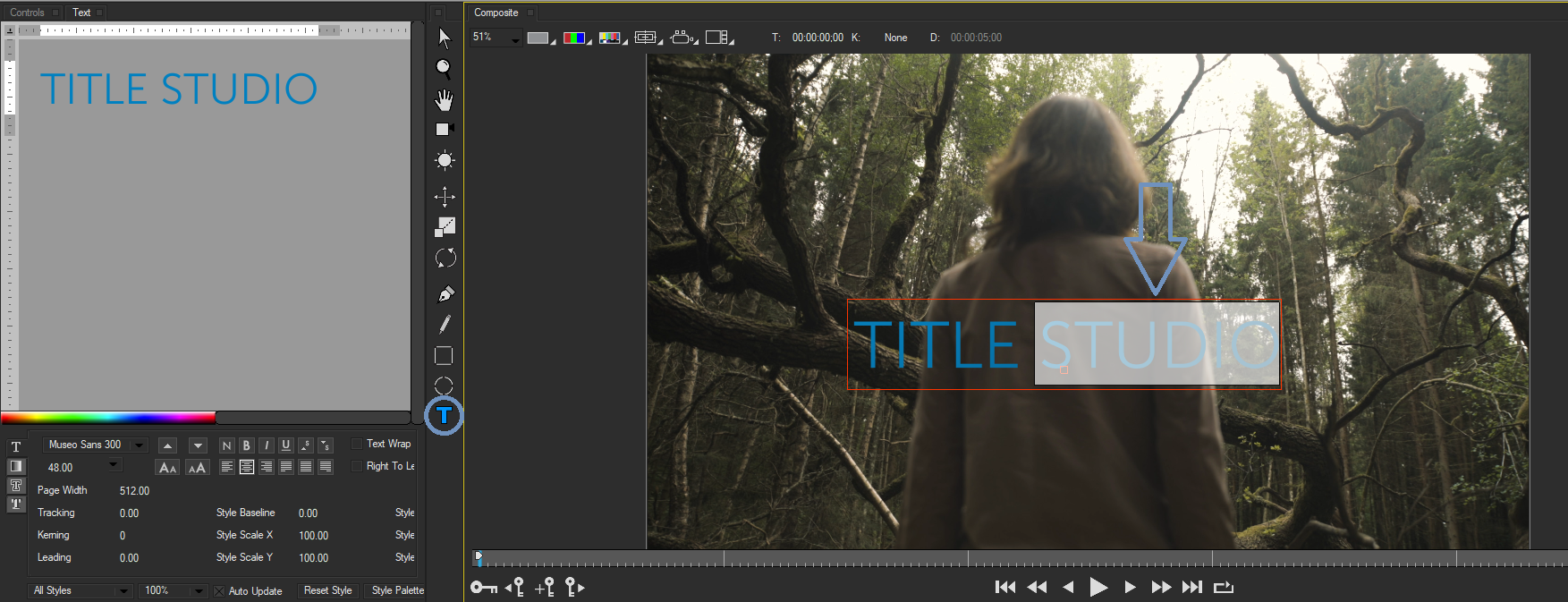The width and height of the screenshot is (1568, 602).
Task: Select the Pen tool
Action: click(445, 294)
